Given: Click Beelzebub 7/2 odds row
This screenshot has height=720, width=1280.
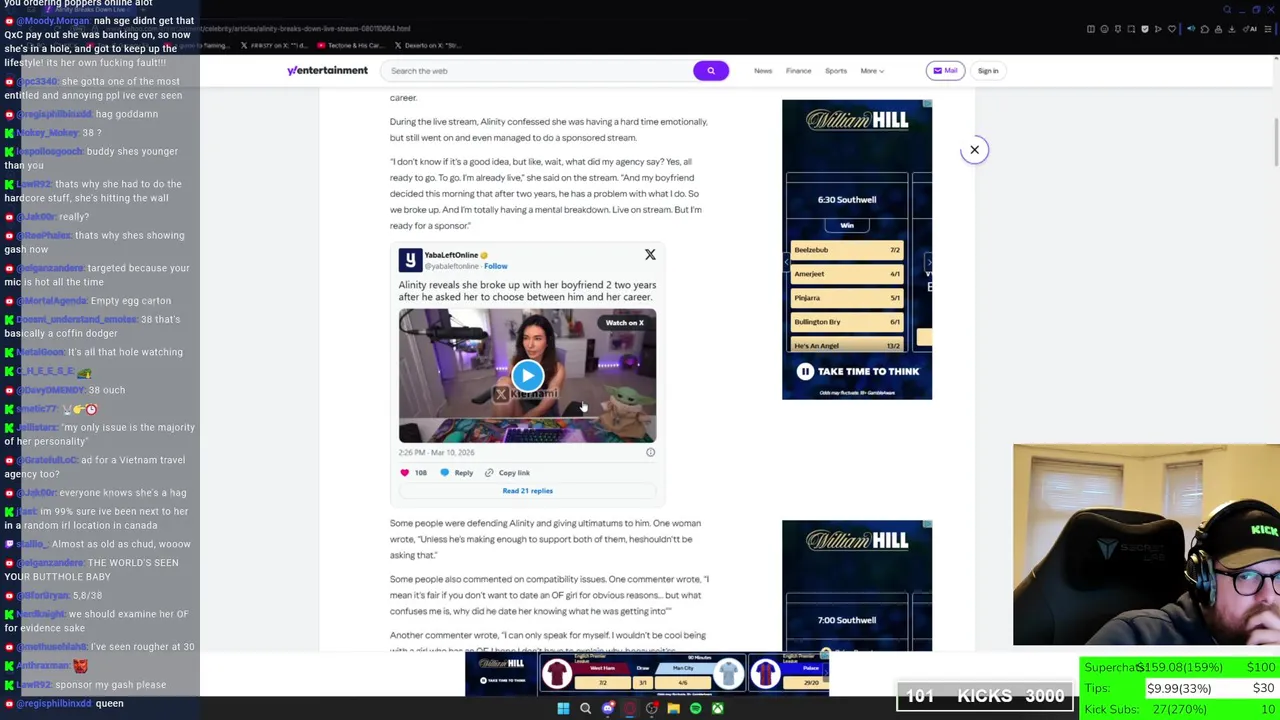Looking at the screenshot, I should (x=847, y=250).
